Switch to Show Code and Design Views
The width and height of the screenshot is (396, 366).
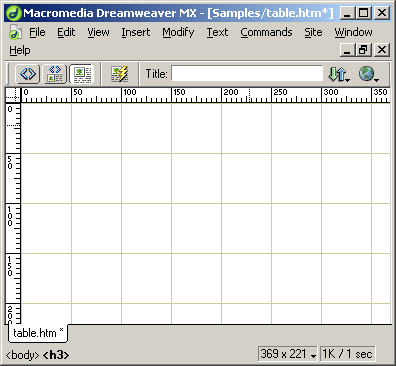pyautogui.click(x=55, y=74)
